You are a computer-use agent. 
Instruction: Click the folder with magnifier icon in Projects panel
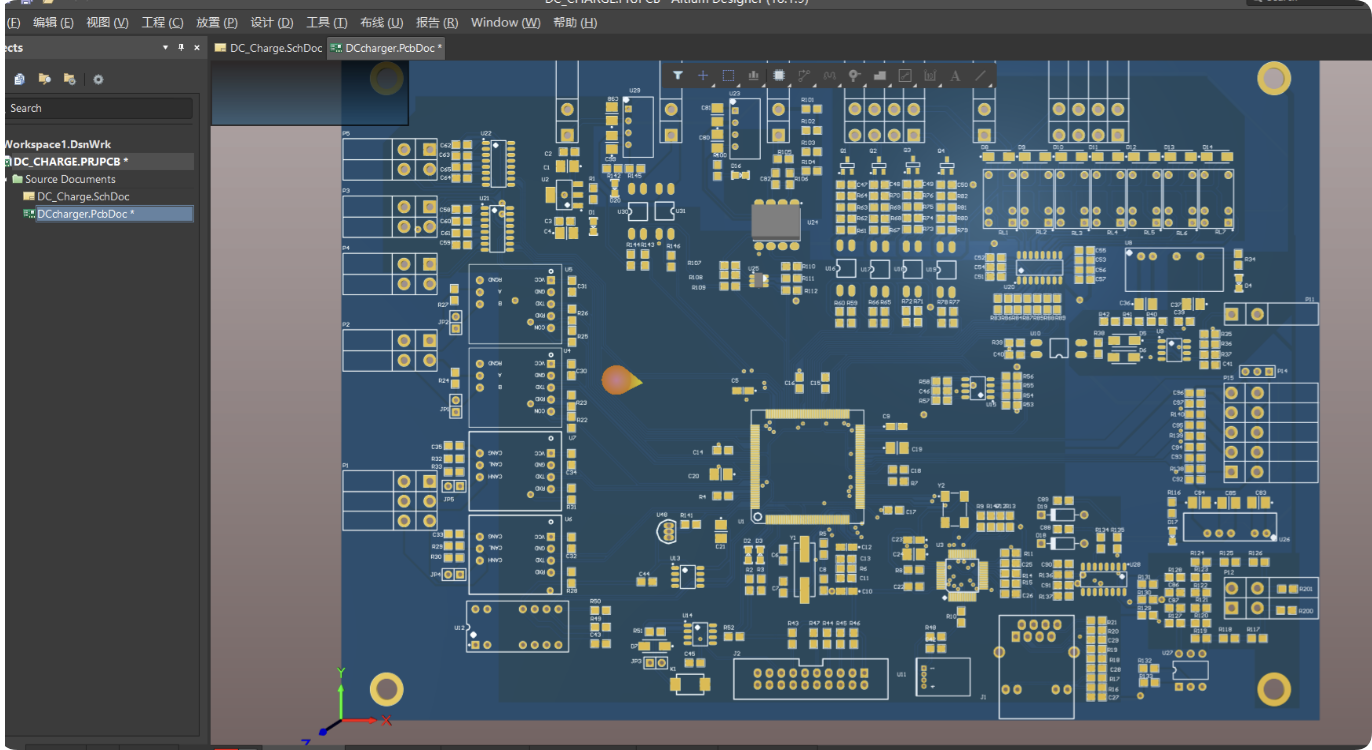coord(44,79)
